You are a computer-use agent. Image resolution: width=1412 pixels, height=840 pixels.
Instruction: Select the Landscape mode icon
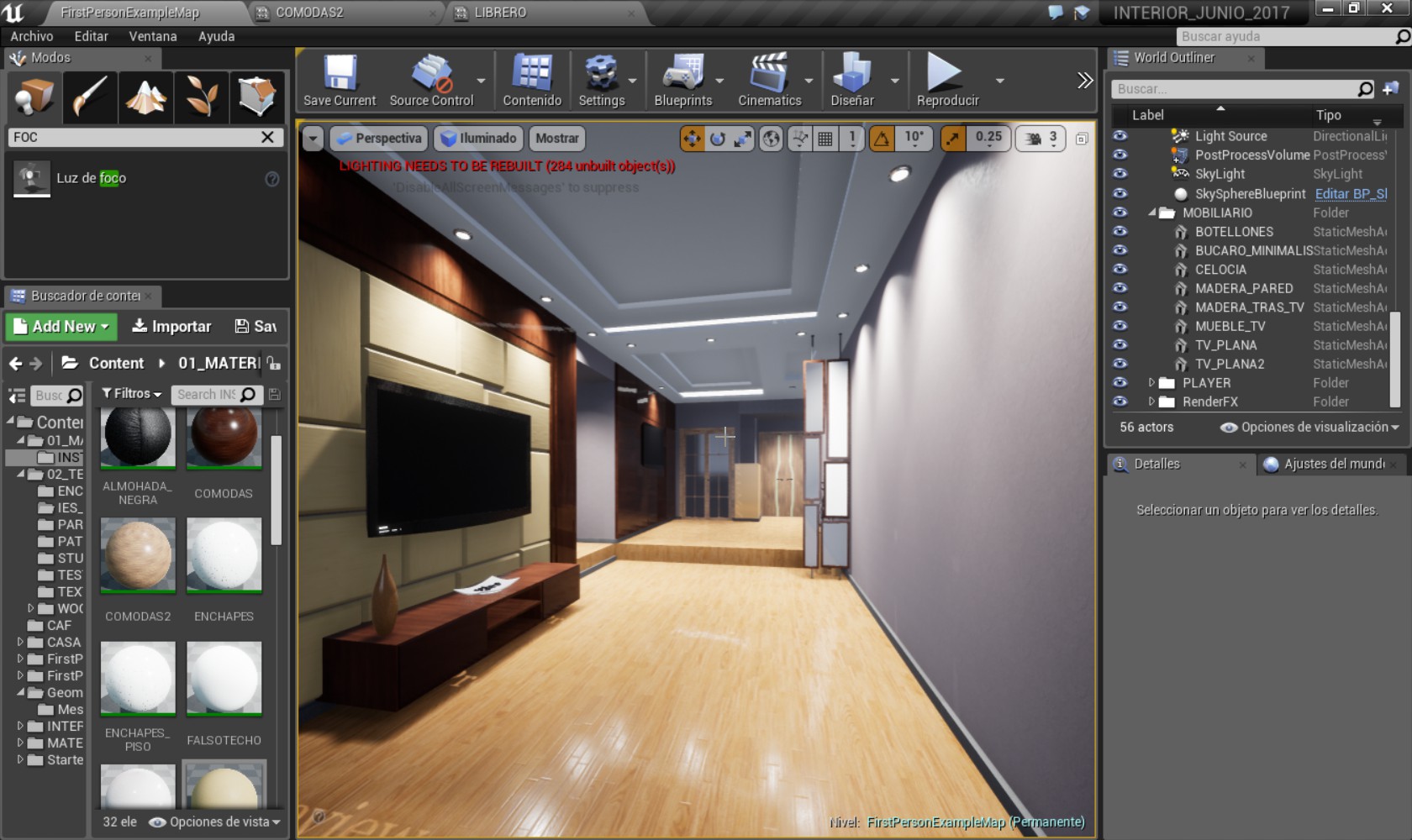point(145,97)
